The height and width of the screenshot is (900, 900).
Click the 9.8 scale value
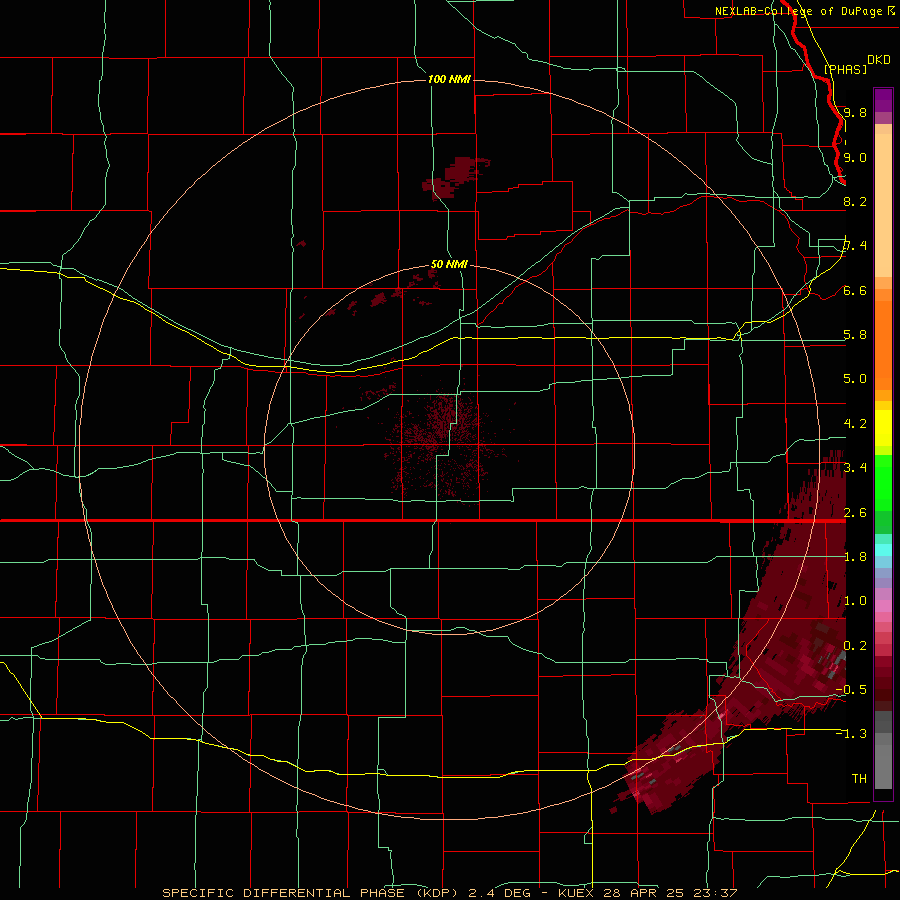855,112
